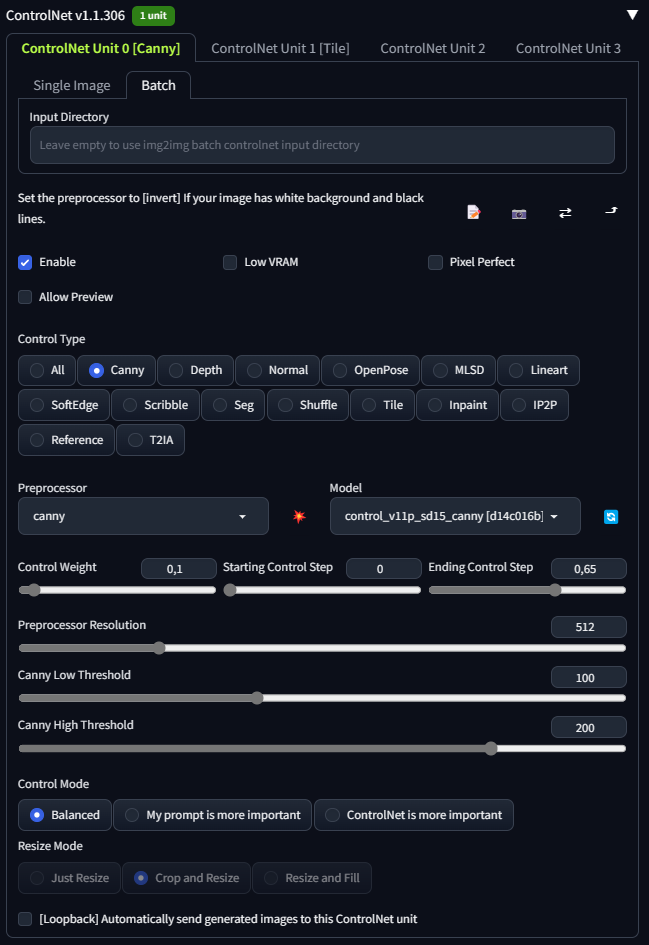Open the Model control_v11p_sd15_canny dropdown
This screenshot has height=945, width=649.
pos(455,516)
